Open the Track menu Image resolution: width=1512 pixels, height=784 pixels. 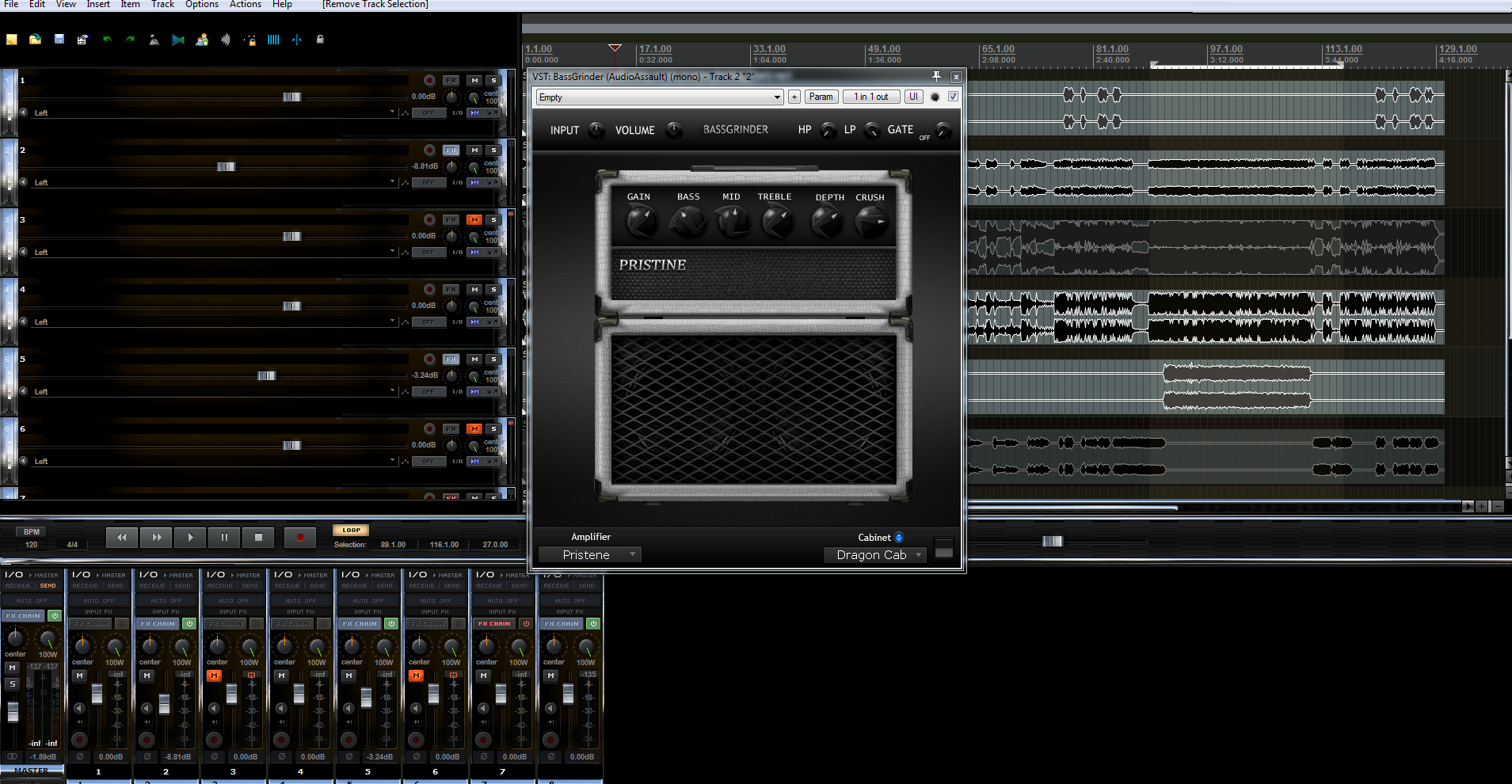(x=162, y=5)
